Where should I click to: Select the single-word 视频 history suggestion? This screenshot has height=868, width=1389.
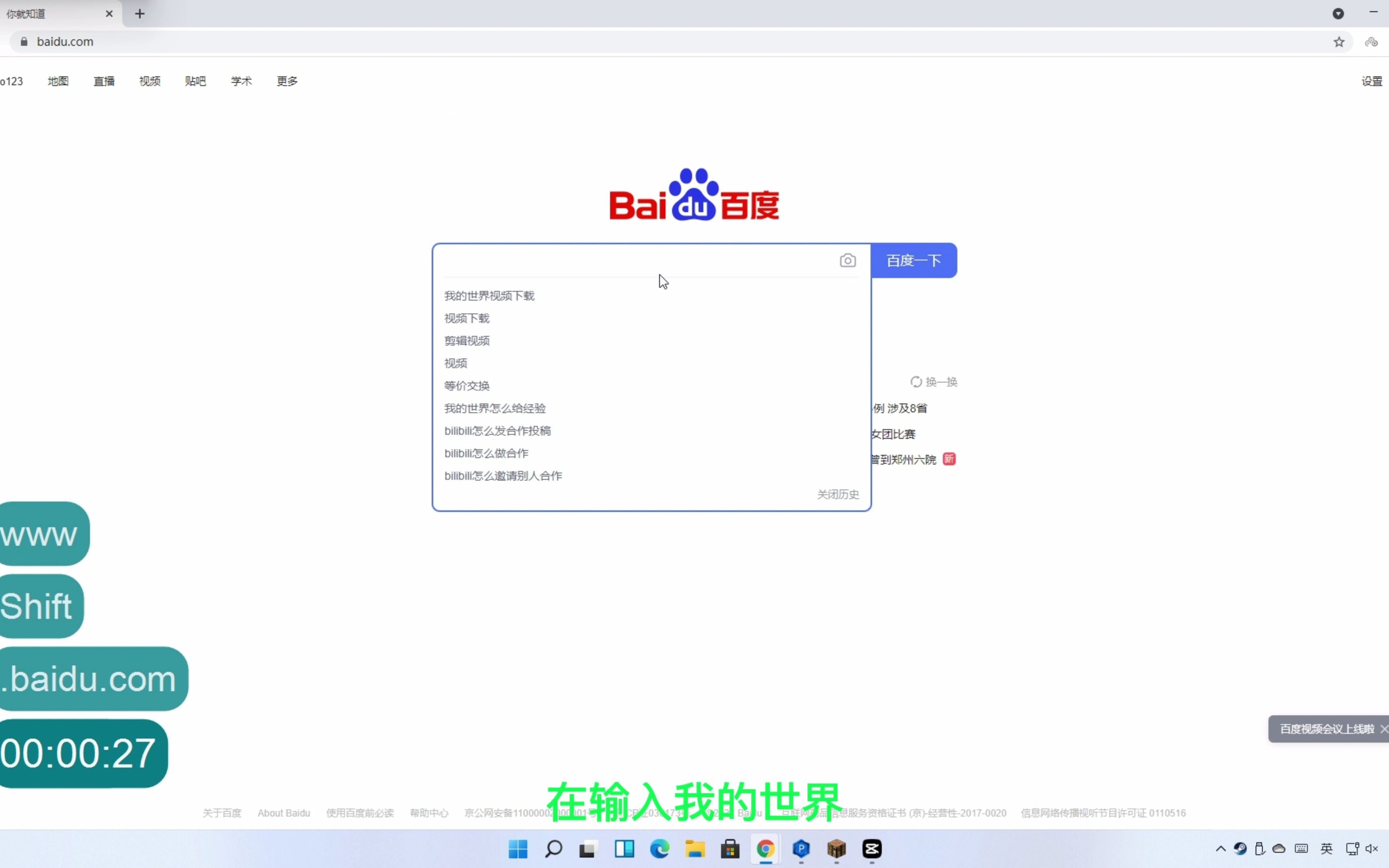point(456,363)
